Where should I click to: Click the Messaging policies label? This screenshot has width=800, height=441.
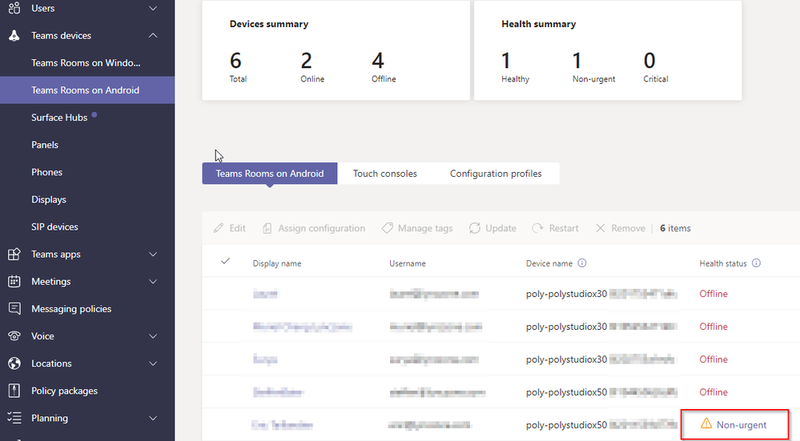point(71,309)
